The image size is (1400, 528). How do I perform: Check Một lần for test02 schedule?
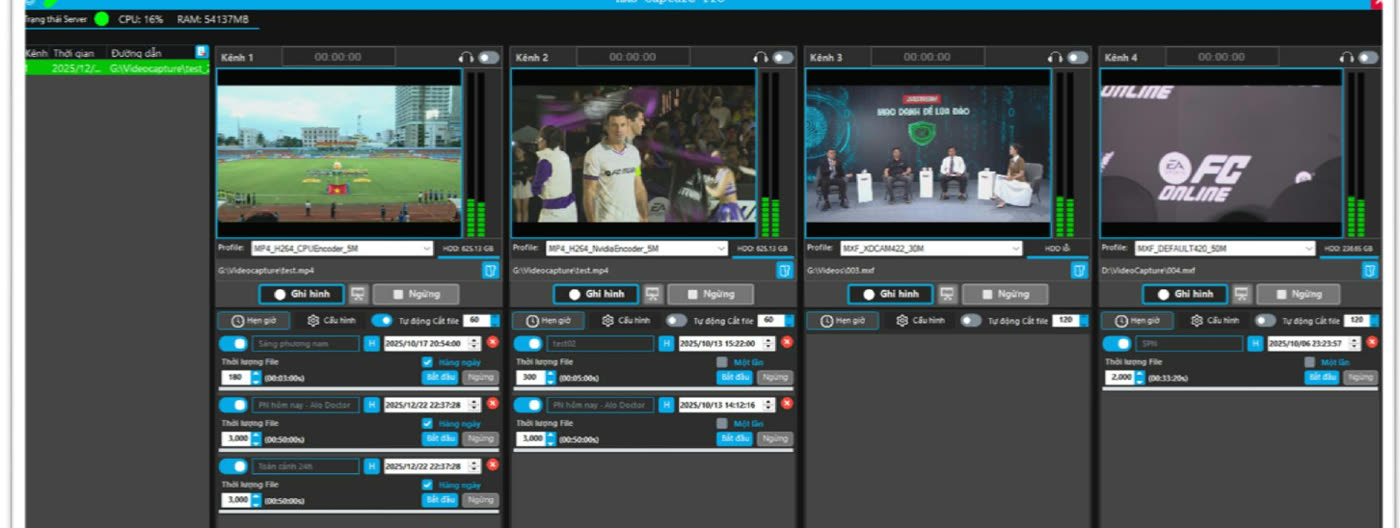pyautogui.click(x=722, y=362)
